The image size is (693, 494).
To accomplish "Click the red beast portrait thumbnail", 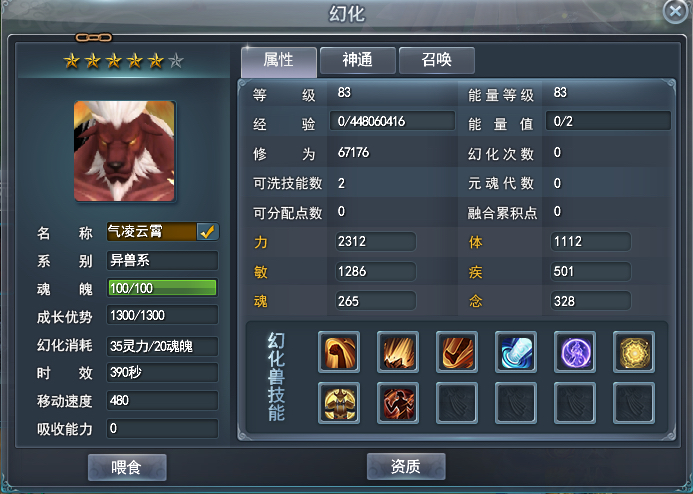I will 124,151.
